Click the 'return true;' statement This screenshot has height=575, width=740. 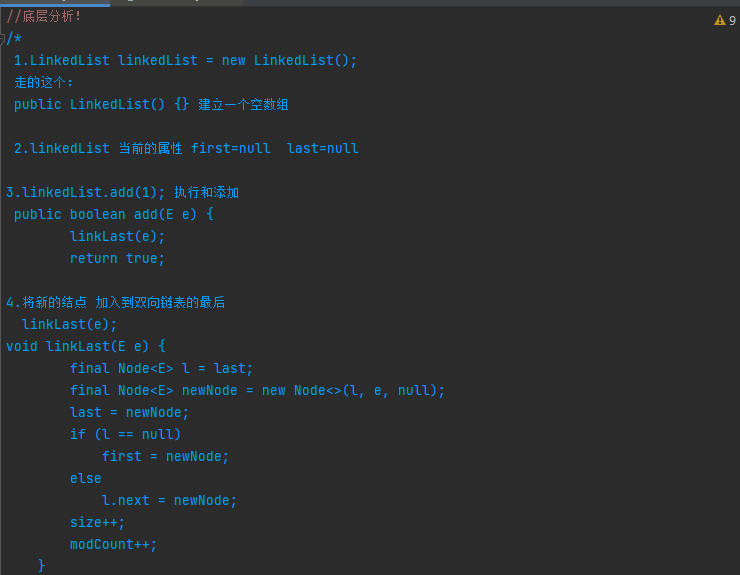[x=117, y=258]
